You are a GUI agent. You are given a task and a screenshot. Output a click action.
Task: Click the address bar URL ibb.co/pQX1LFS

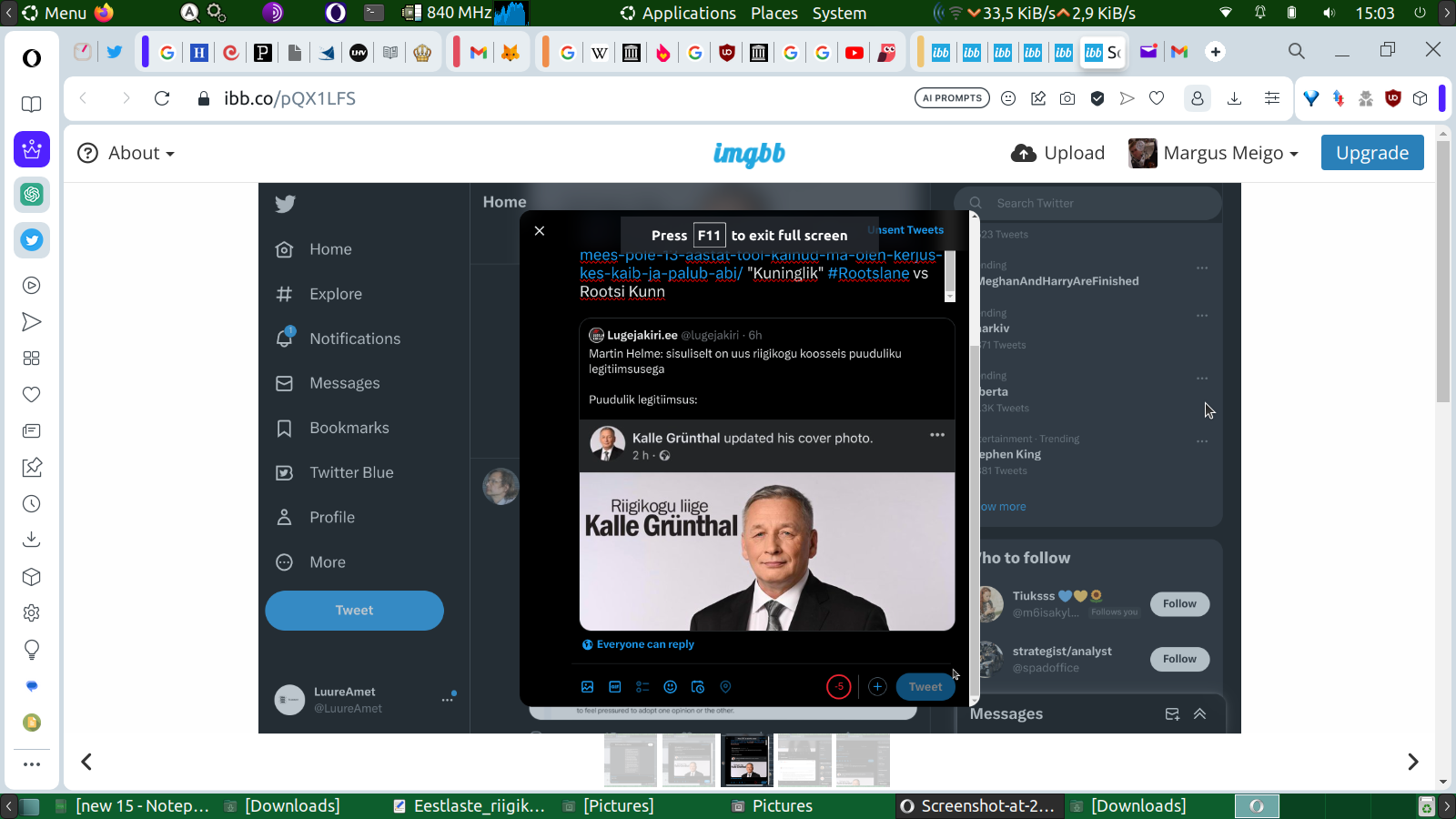pyautogui.click(x=289, y=98)
